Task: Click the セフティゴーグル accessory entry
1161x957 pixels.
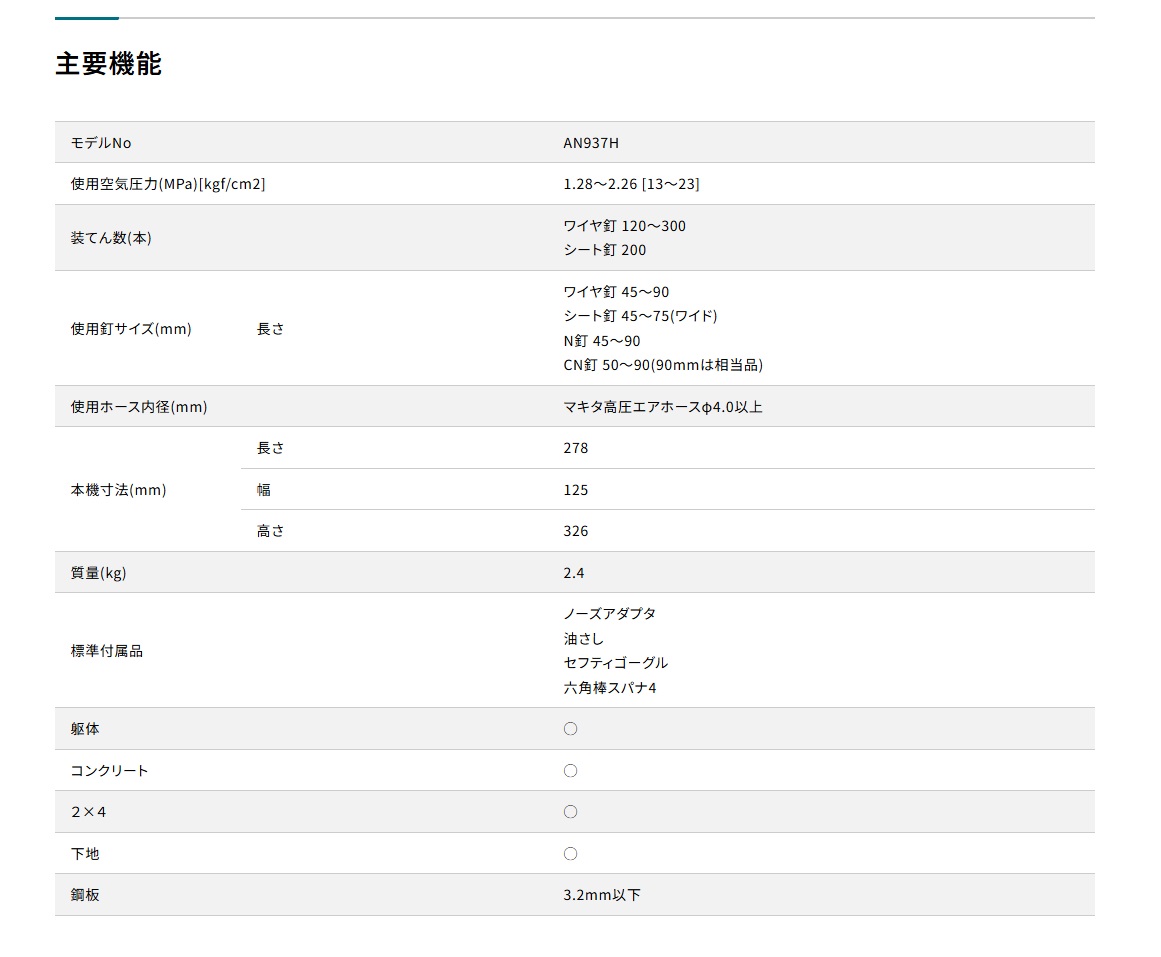Action: click(615, 663)
